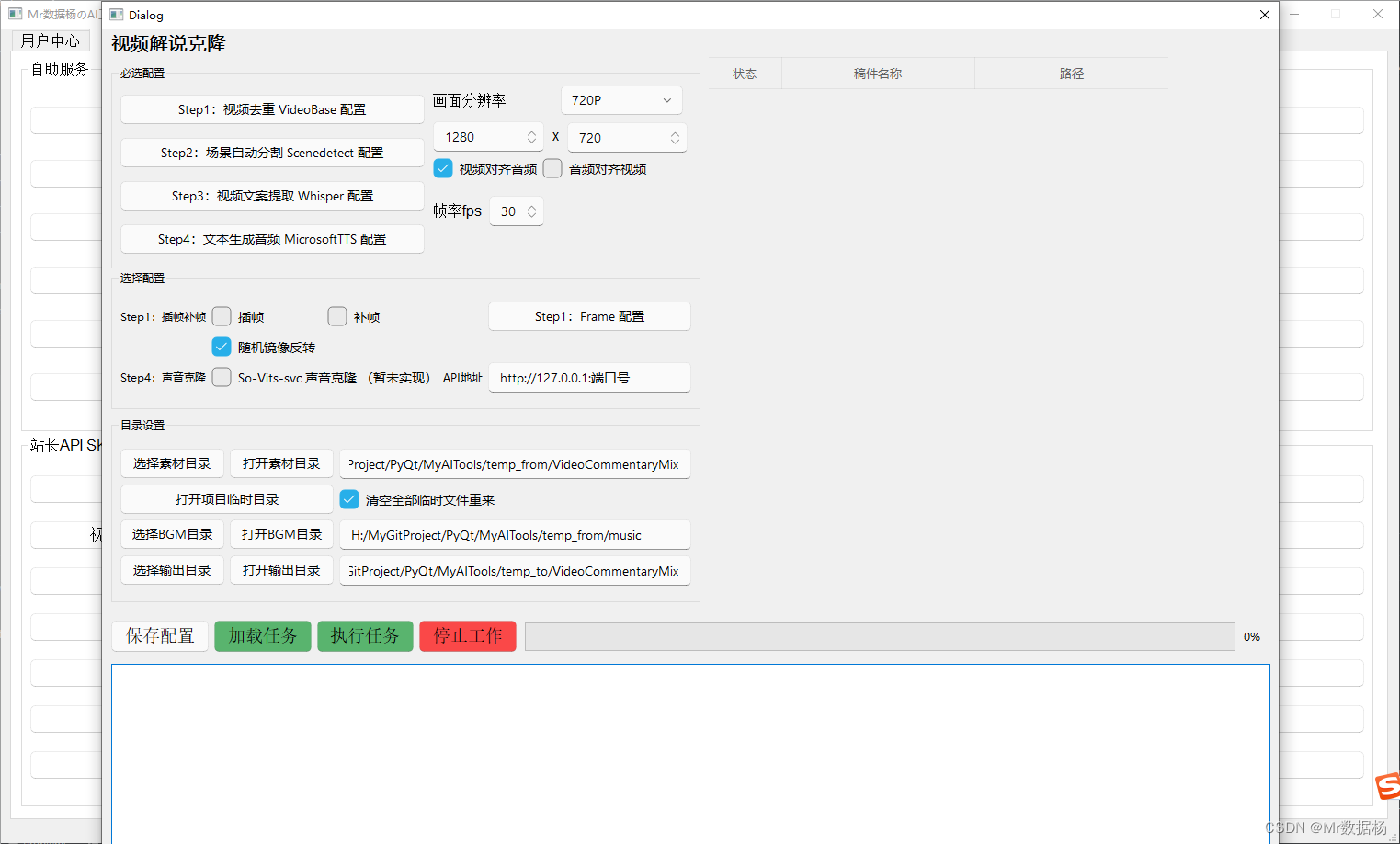Click the 0% progress label
The image size is (1400, 844).
coord(1252,636)
